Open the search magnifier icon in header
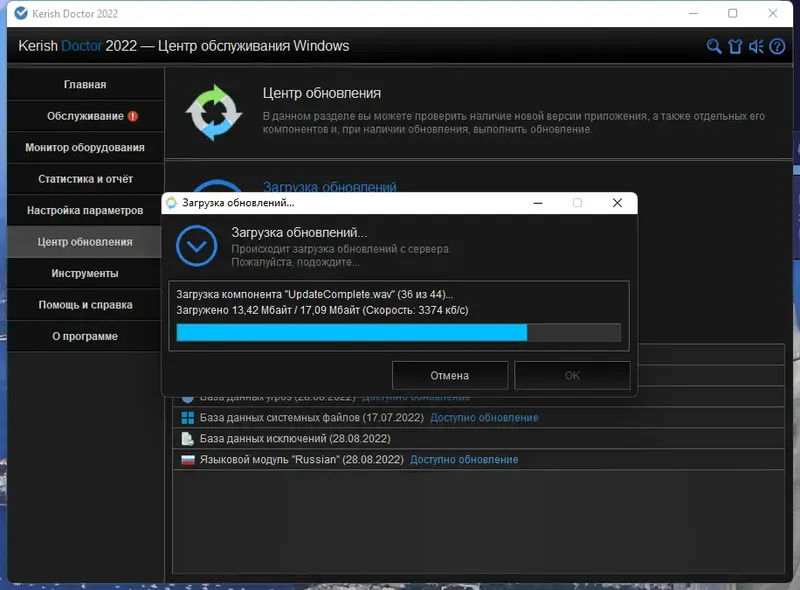Image resolution: width=800 pixels, height=590 pixels. [714, 46]
